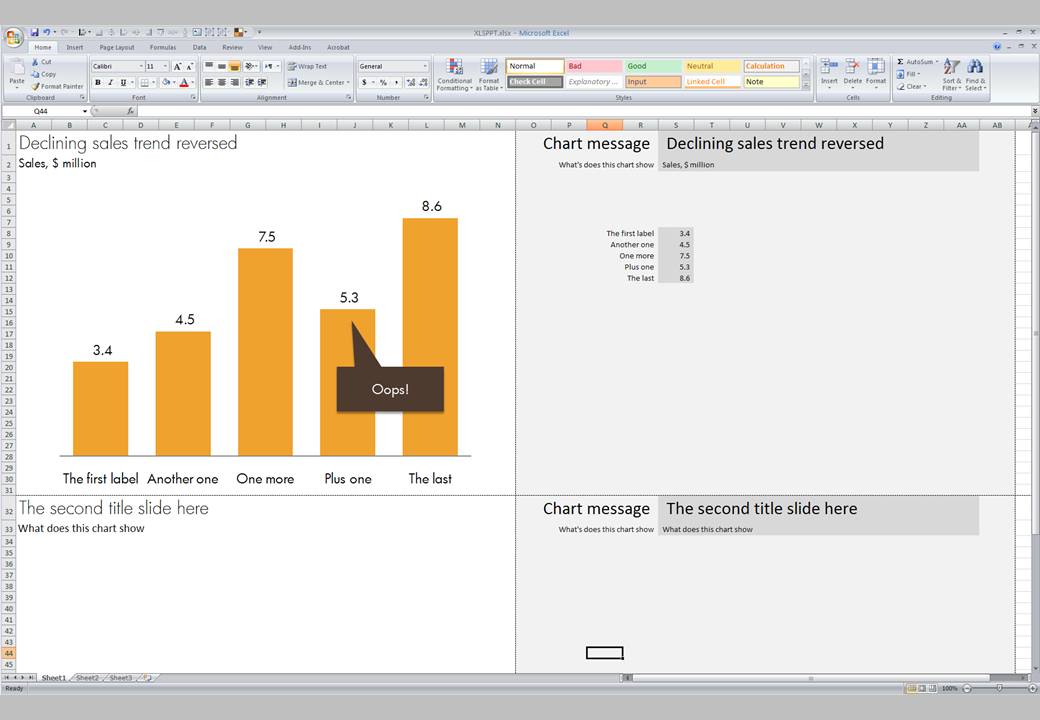Apply the Good cell style
Image resolution: width=1040 pixels, height=720 pixels.
653,66
